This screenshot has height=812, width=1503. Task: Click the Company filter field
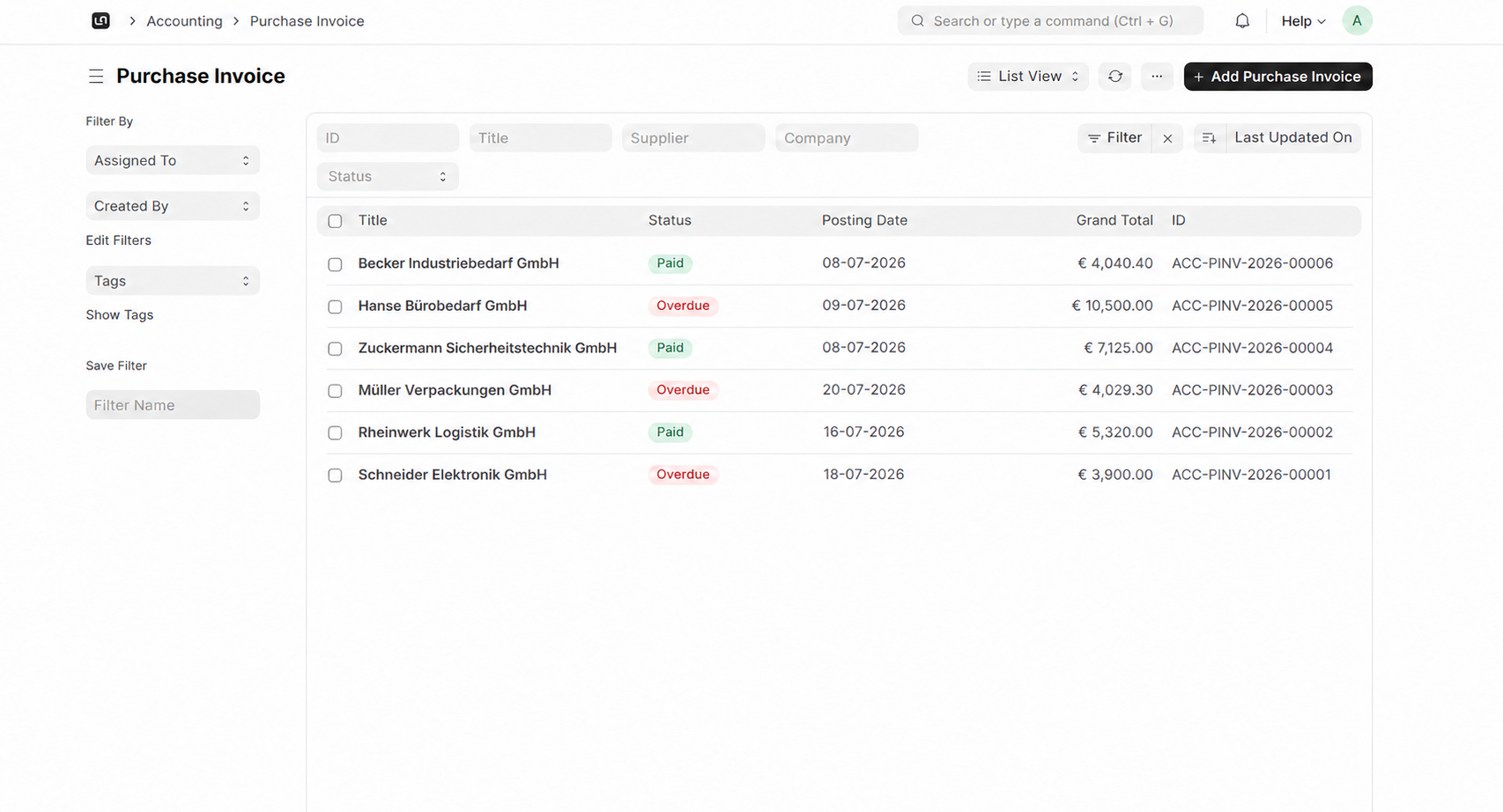click(847, 138)
